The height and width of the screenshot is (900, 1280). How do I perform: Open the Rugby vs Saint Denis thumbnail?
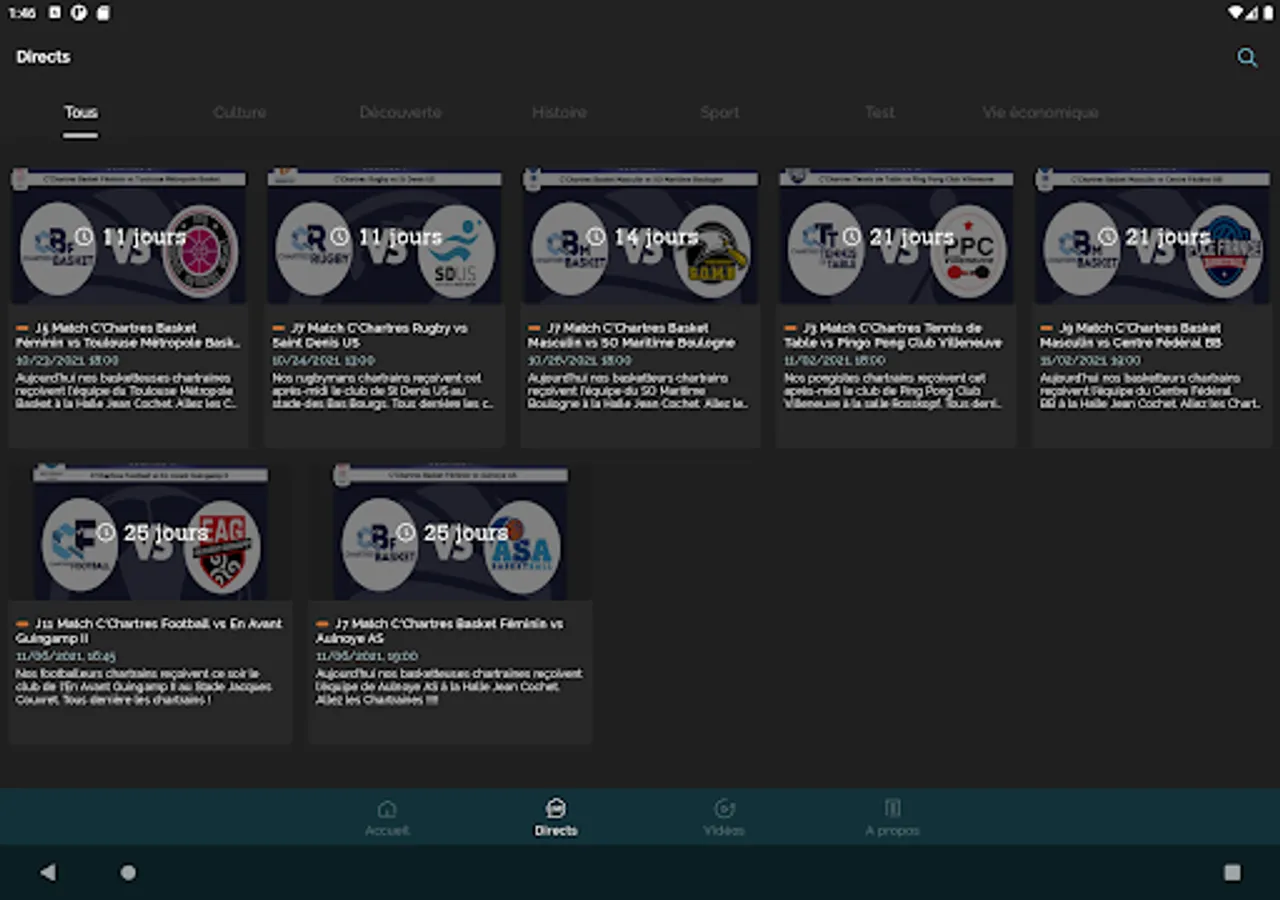point(384,236)
